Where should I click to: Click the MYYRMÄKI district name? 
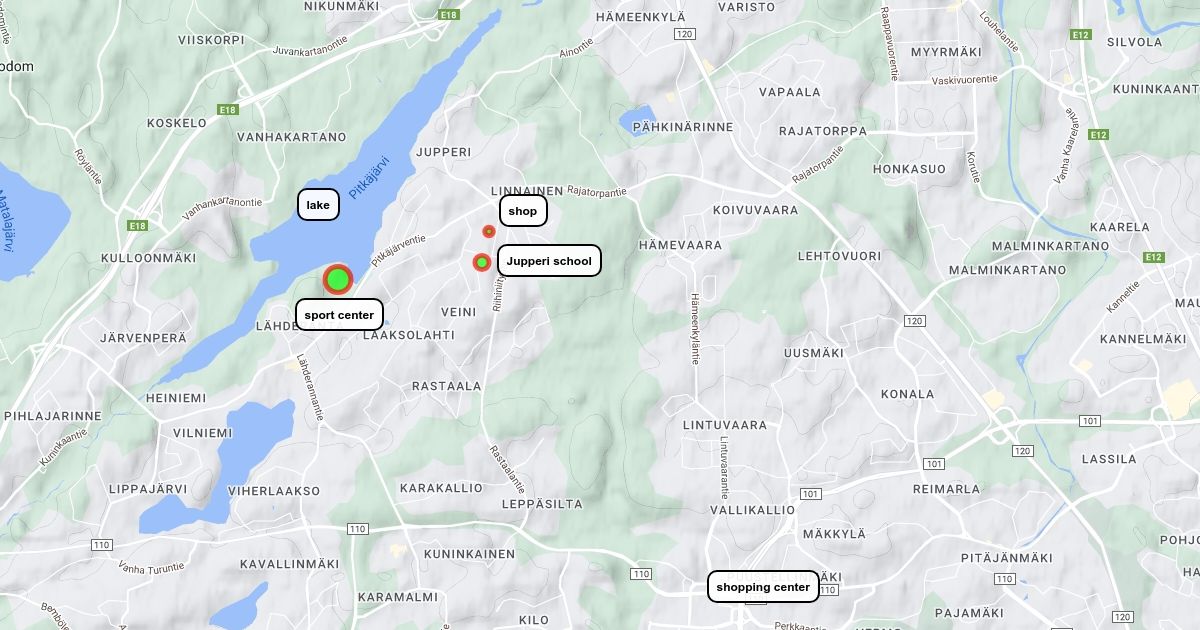[946, 51]
